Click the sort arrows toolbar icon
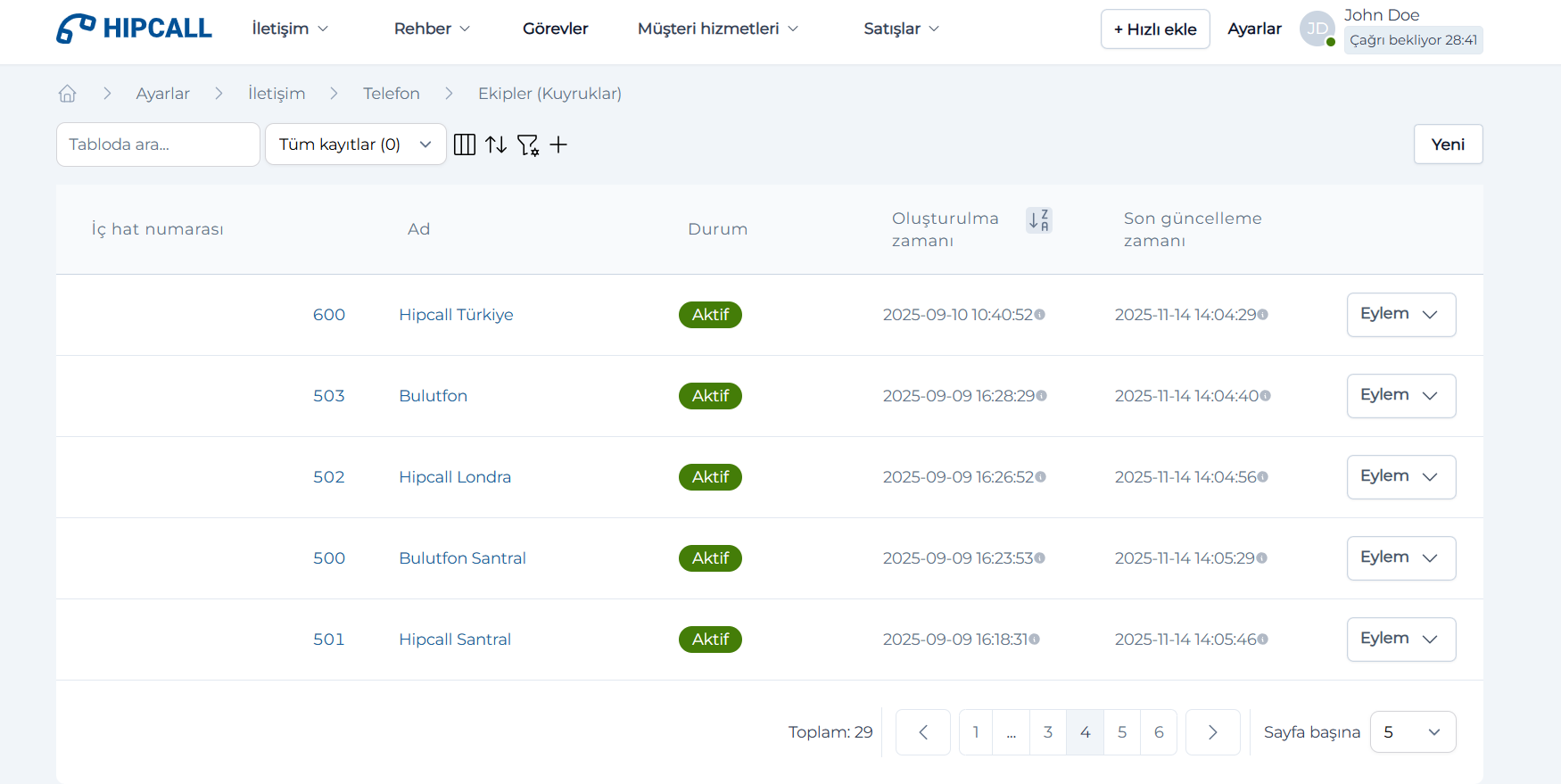Screen dimensions: 1561x784 coord(496,144)
